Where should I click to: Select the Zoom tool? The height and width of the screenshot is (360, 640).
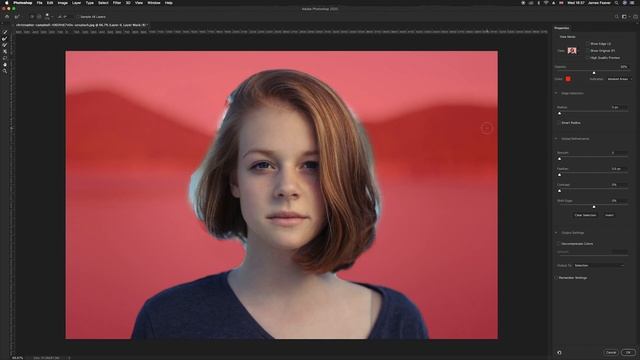[x=5, y=71]
